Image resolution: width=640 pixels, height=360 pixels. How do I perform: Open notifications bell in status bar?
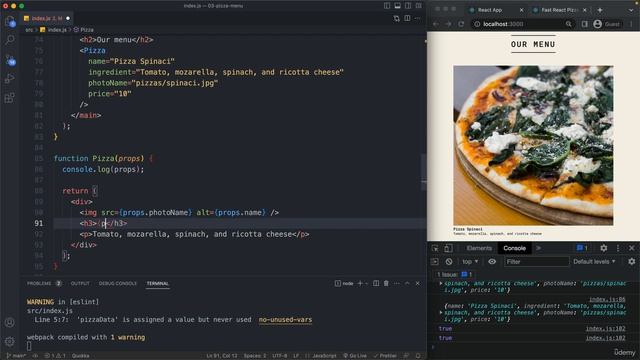[x=418, y=356]
